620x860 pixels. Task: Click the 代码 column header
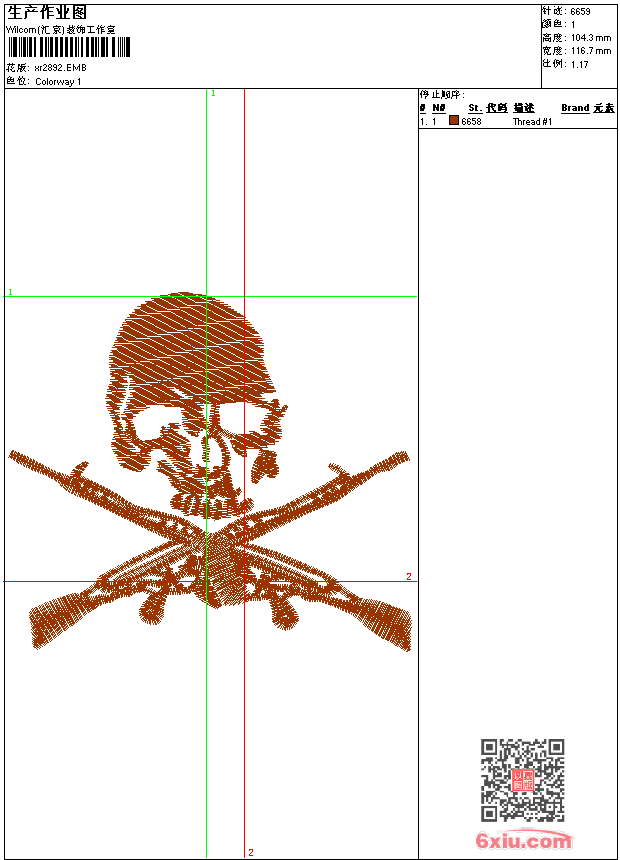coord(497,108)
